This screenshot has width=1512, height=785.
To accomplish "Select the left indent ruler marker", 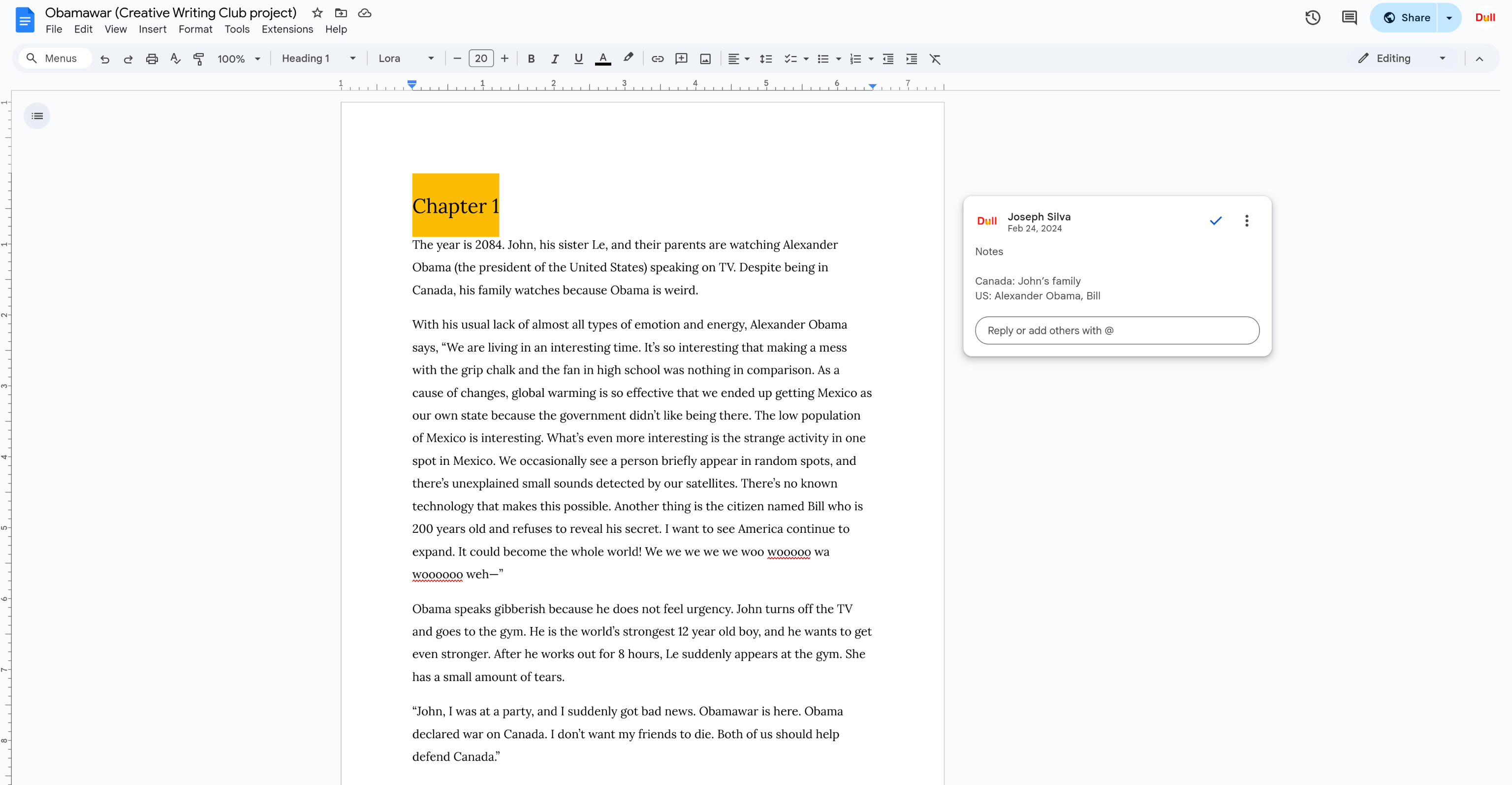I will click(x=412, y=85).
